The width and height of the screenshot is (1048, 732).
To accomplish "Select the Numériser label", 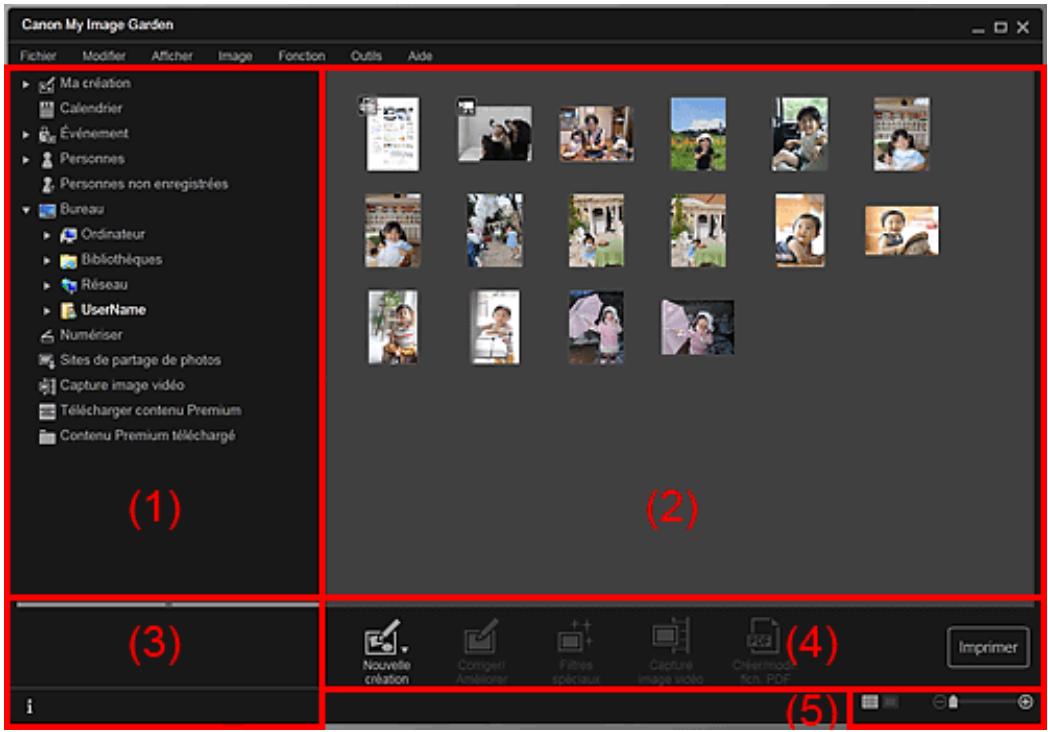I will tap(91, 335).
